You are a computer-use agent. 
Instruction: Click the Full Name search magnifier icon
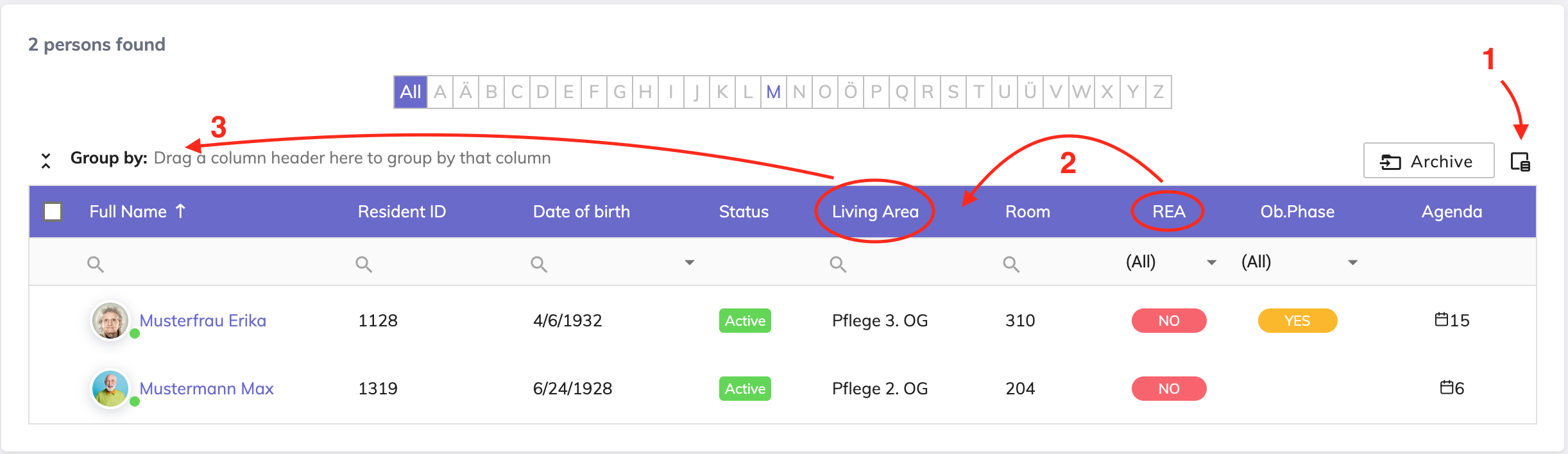point(96,264)
